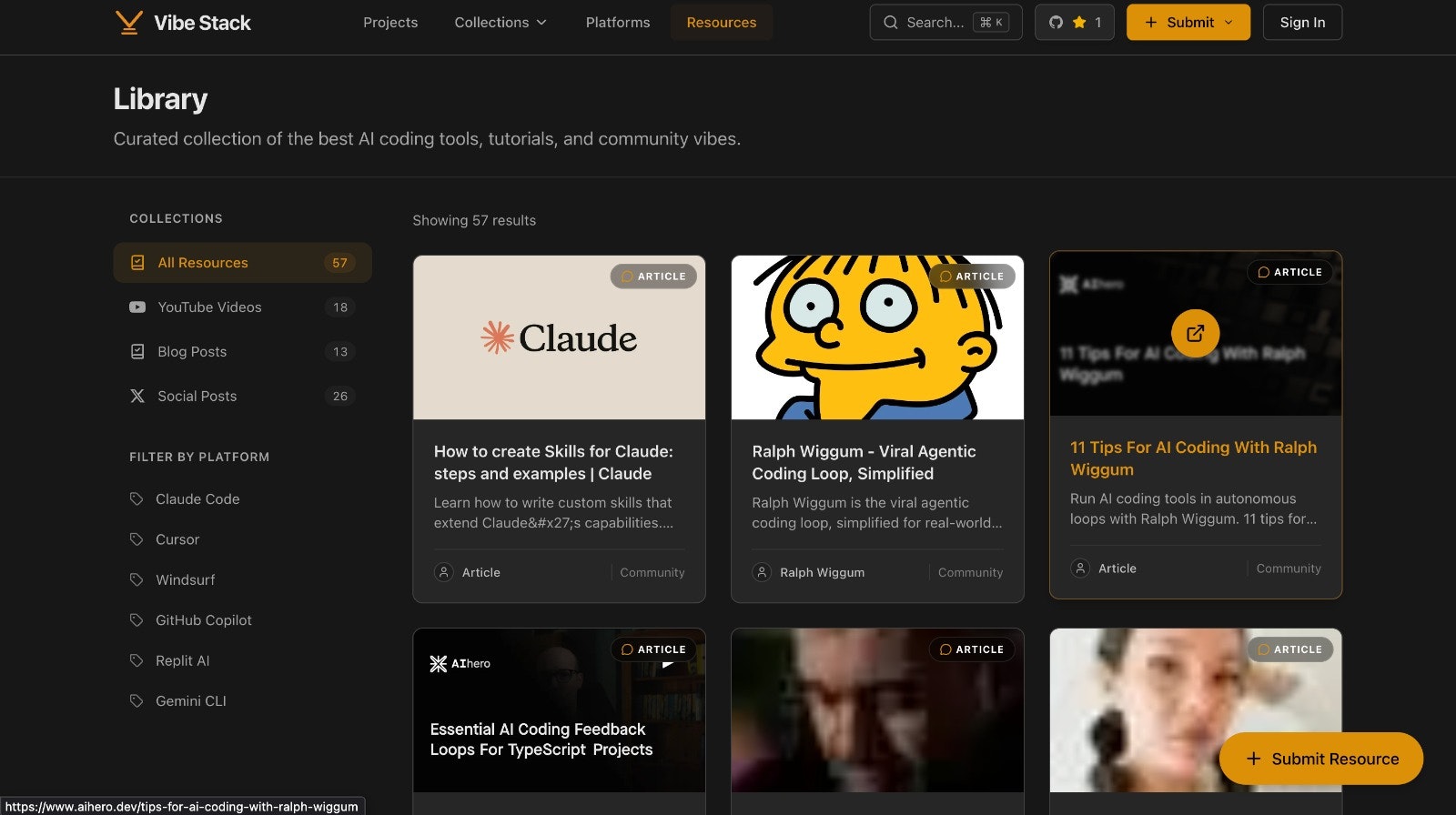Select the All Resources collection
This screenshot has height=815, width=1456.
[242, 263]
